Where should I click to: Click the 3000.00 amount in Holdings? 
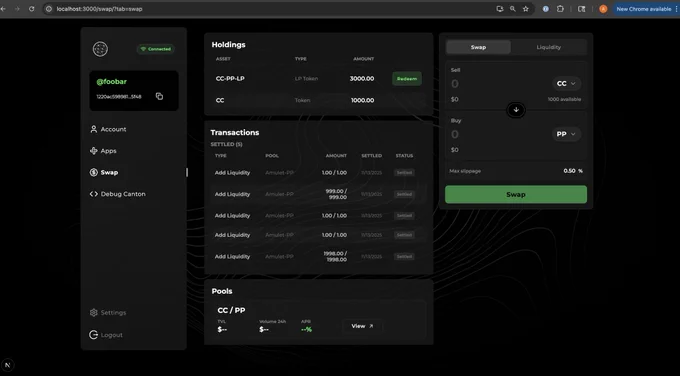362,78
